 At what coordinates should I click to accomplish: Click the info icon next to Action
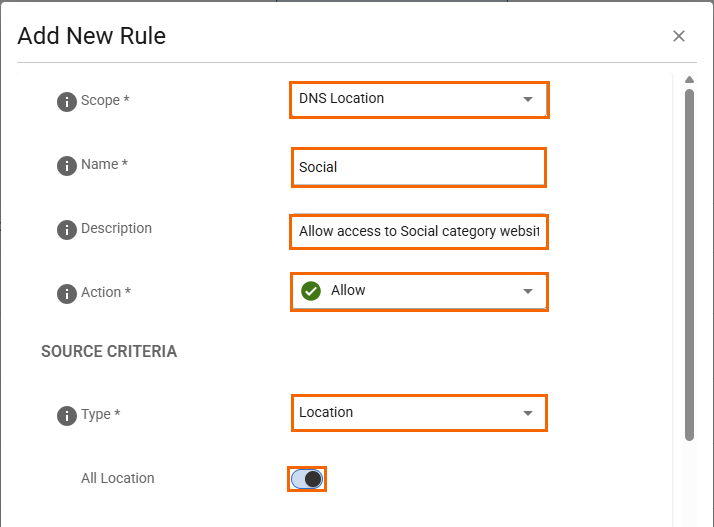coord(67,293)
